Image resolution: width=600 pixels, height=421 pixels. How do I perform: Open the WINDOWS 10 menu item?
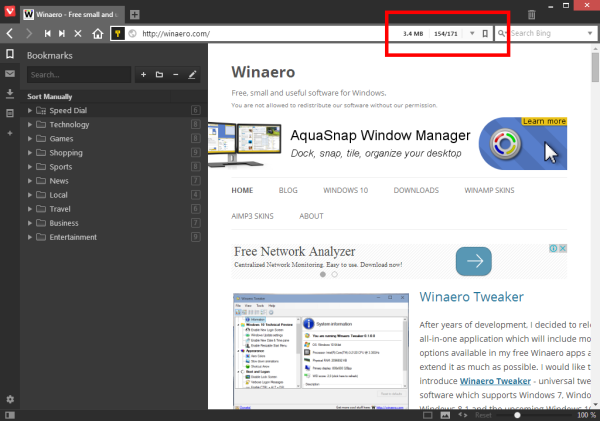[x=346, y=190]
